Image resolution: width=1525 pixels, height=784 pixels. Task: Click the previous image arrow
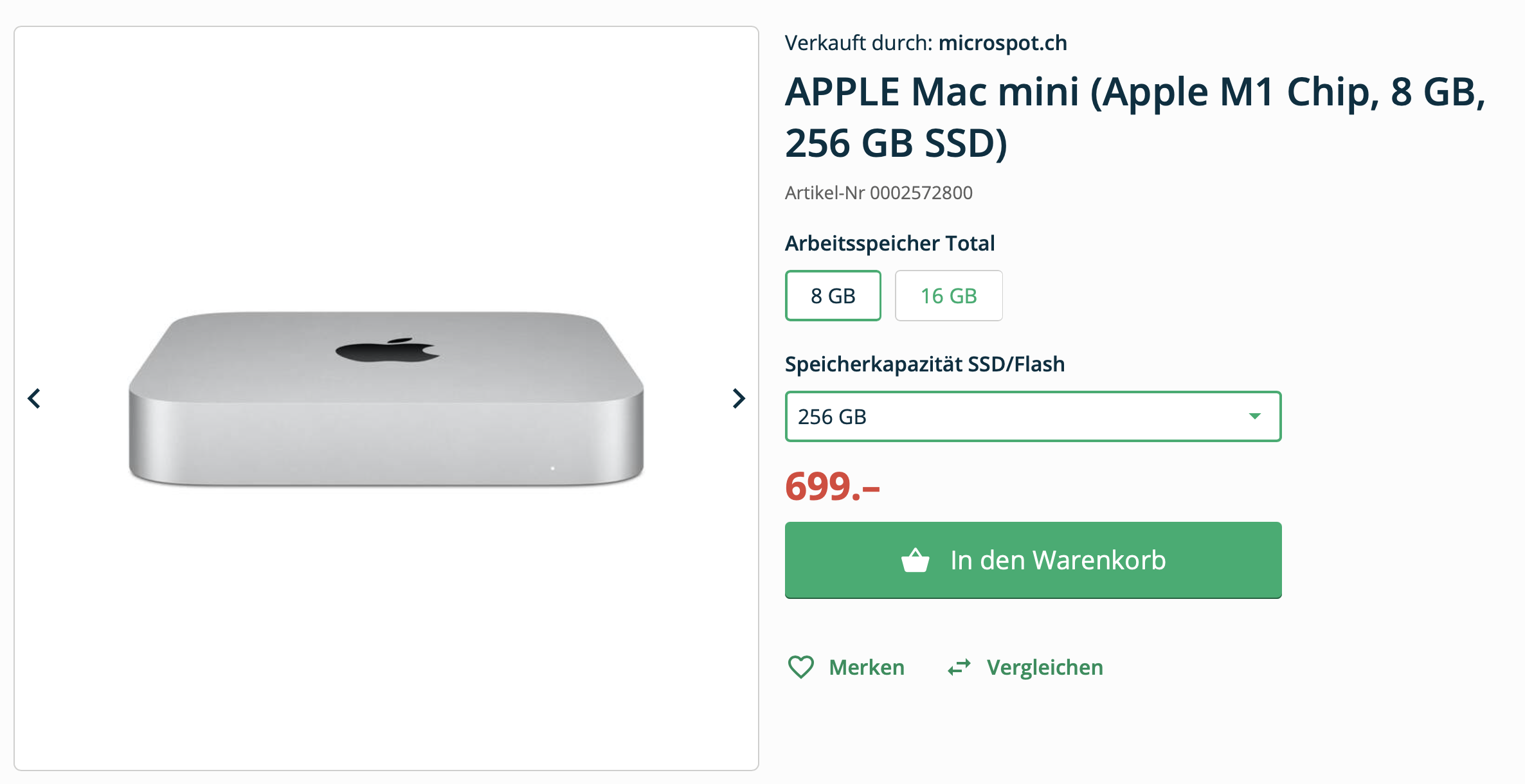[x=34, y=398]
